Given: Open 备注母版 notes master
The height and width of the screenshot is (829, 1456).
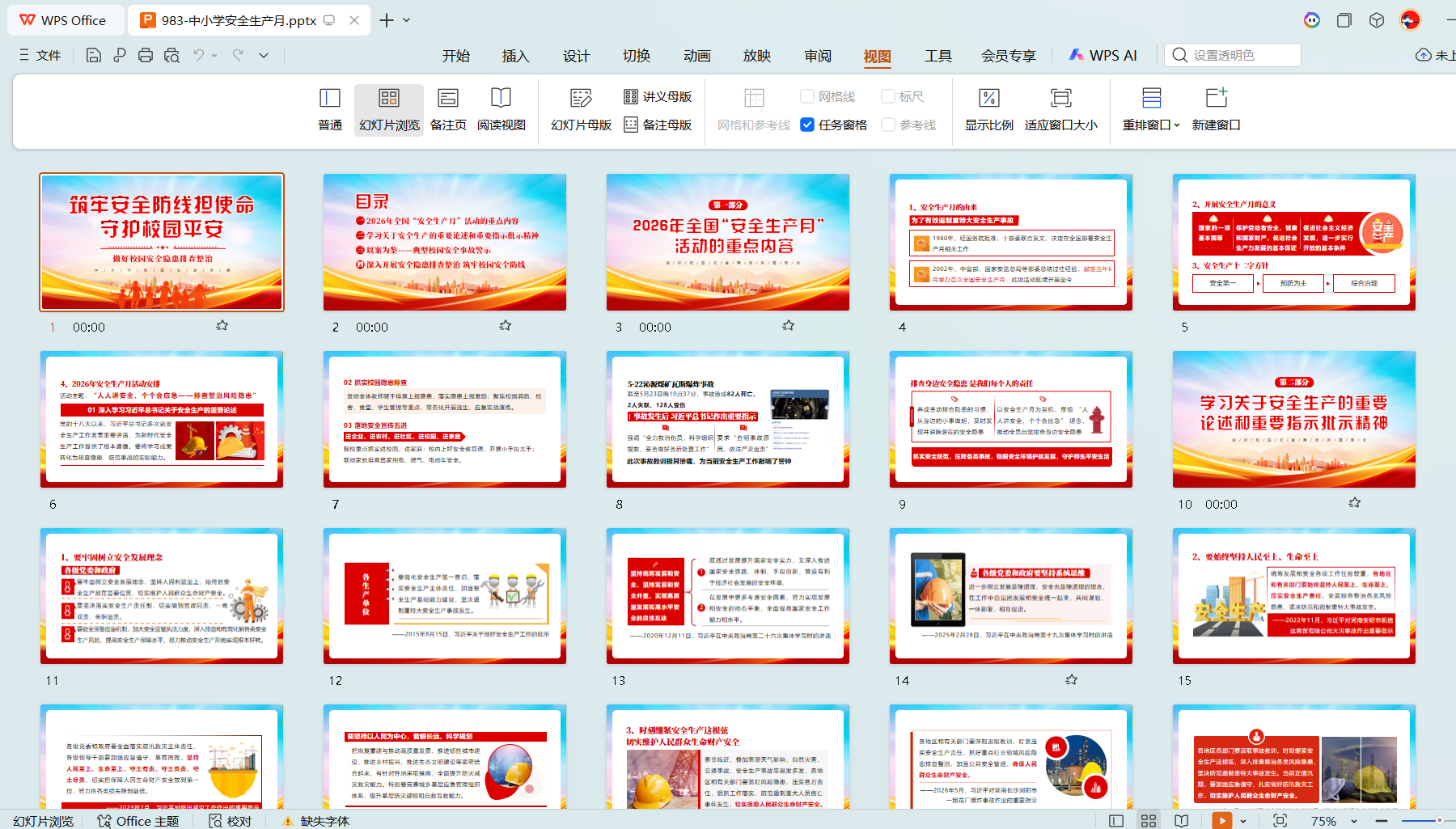Looking at the screenshot, I should coord(658,125).
